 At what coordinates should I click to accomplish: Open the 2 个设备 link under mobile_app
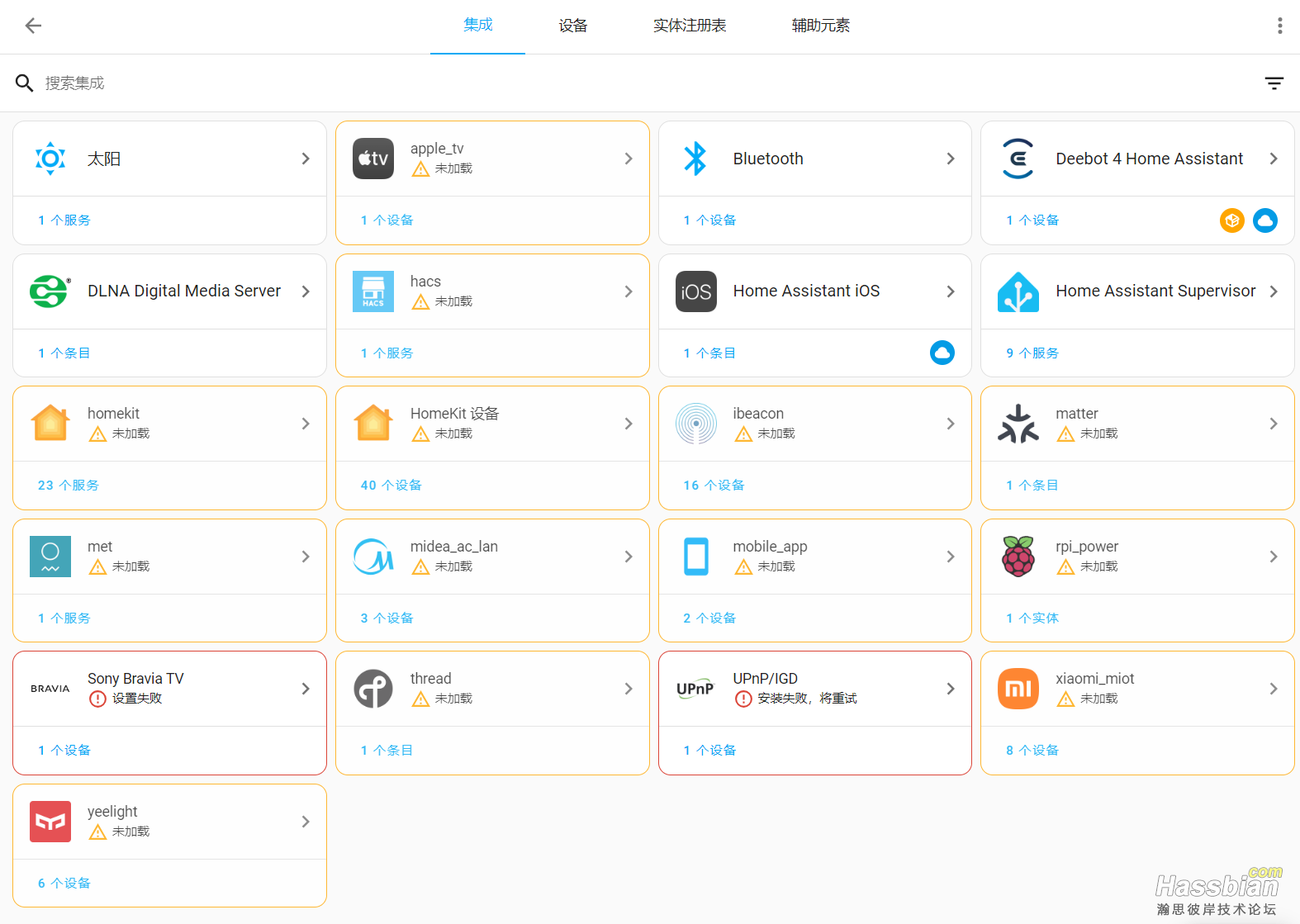(709, 618)
